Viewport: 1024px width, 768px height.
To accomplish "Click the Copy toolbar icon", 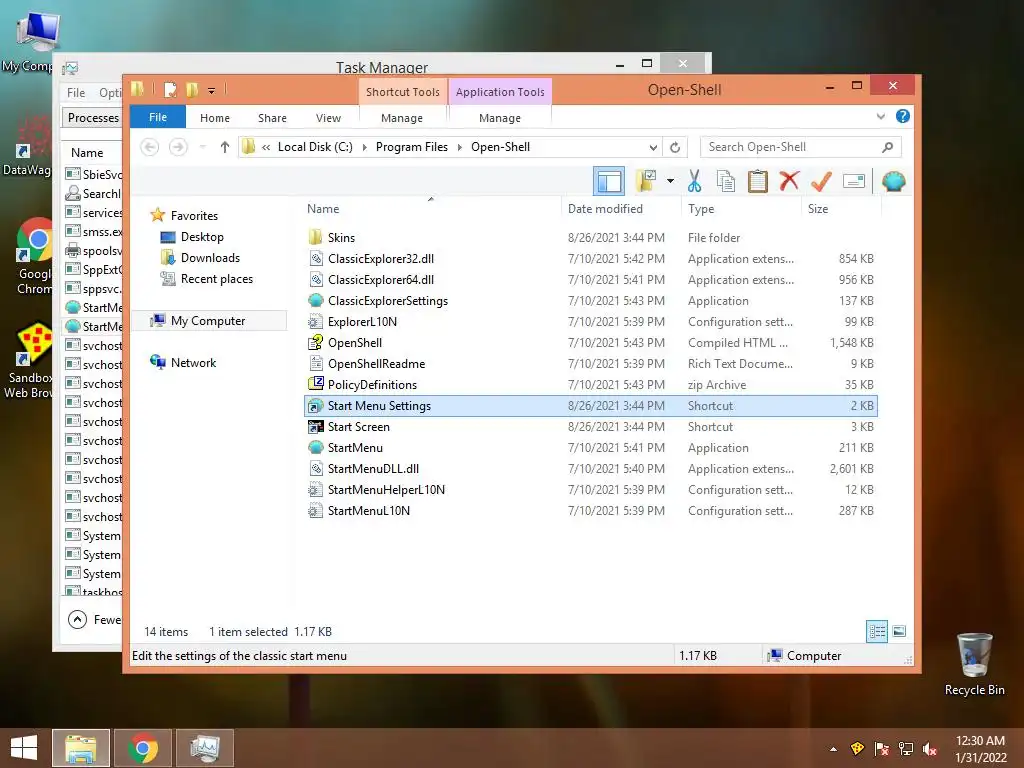I will click(726, 181).
